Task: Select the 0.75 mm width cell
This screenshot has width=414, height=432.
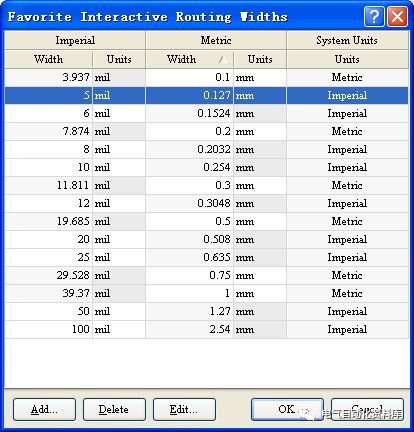Action: [x=189, y=275]
